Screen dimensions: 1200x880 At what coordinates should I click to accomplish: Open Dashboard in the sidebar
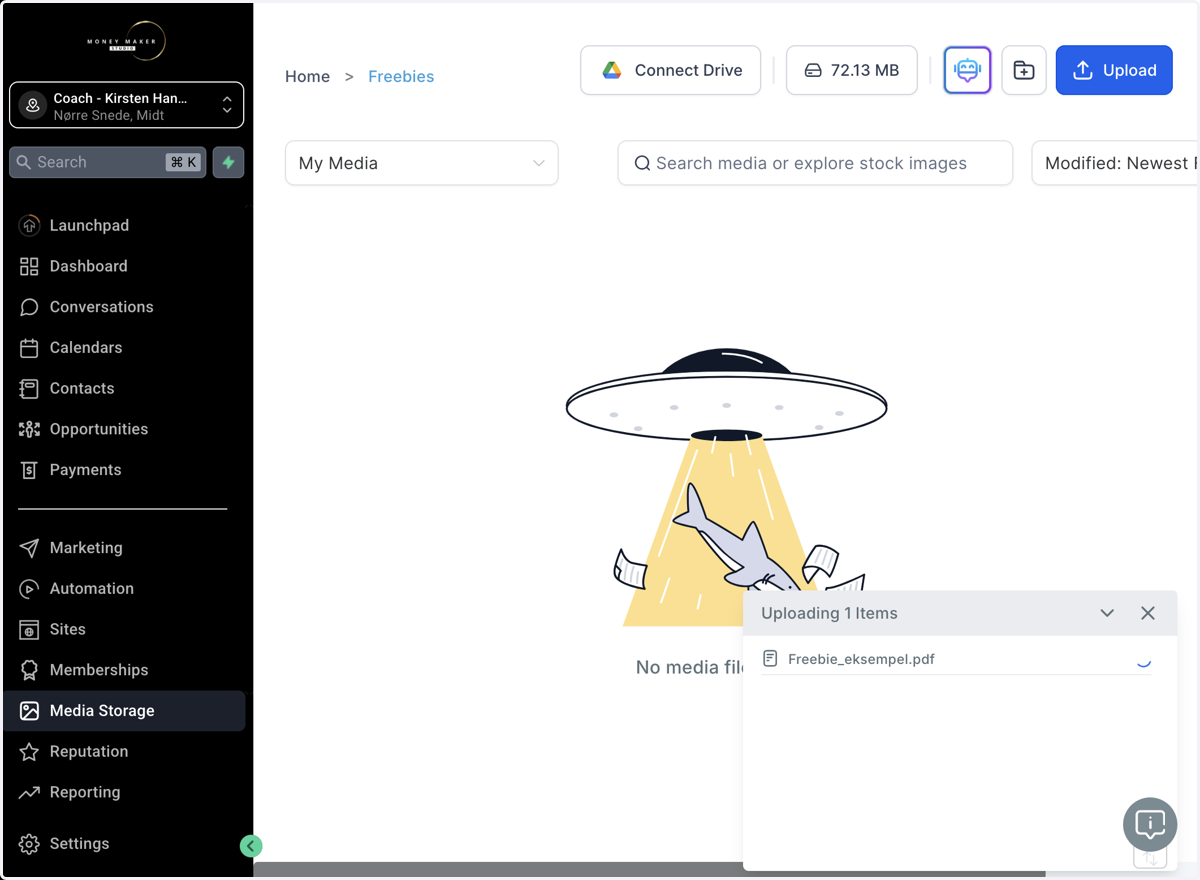coord(124,266)
